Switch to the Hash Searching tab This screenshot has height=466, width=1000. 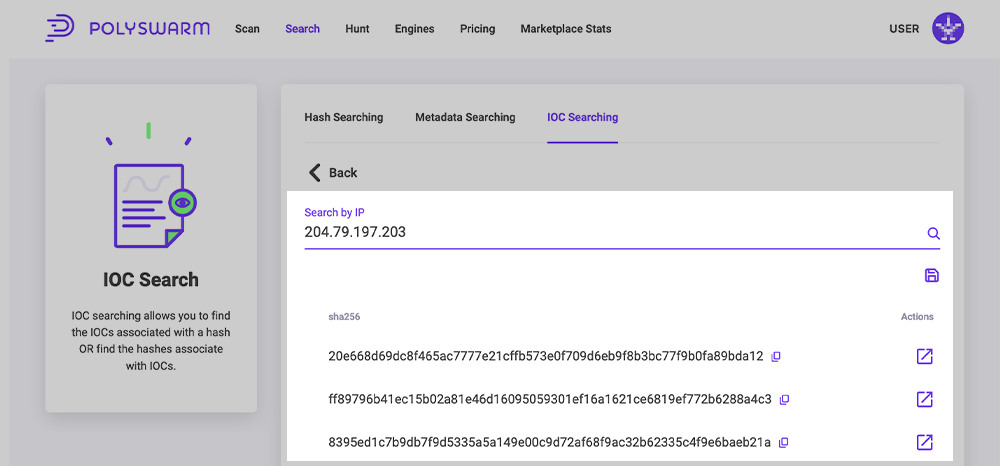click(344, 117)
